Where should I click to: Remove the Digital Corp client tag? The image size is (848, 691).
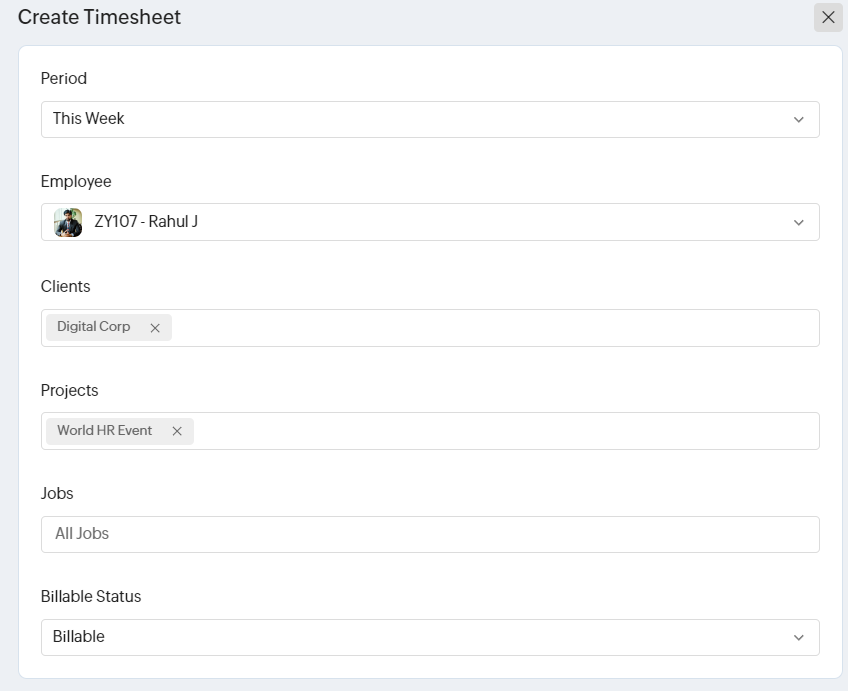click(x=155, y=328)
